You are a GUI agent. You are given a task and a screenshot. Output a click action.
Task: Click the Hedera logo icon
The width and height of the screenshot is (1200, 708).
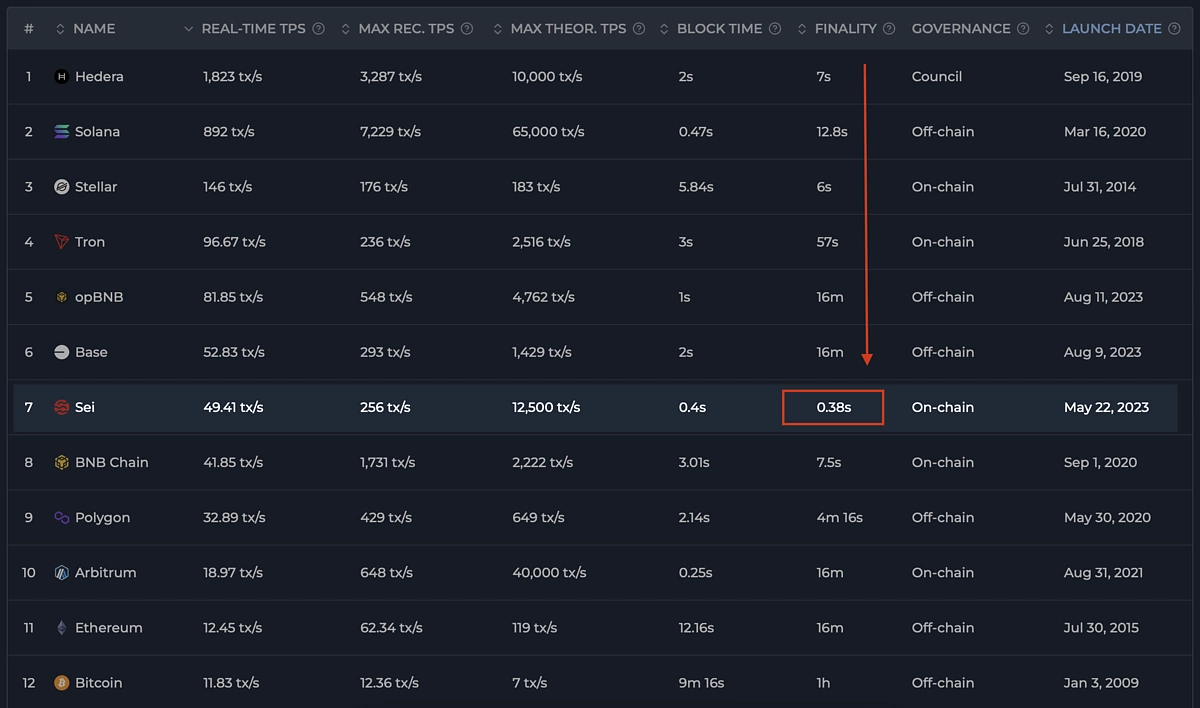pos(61,77)
